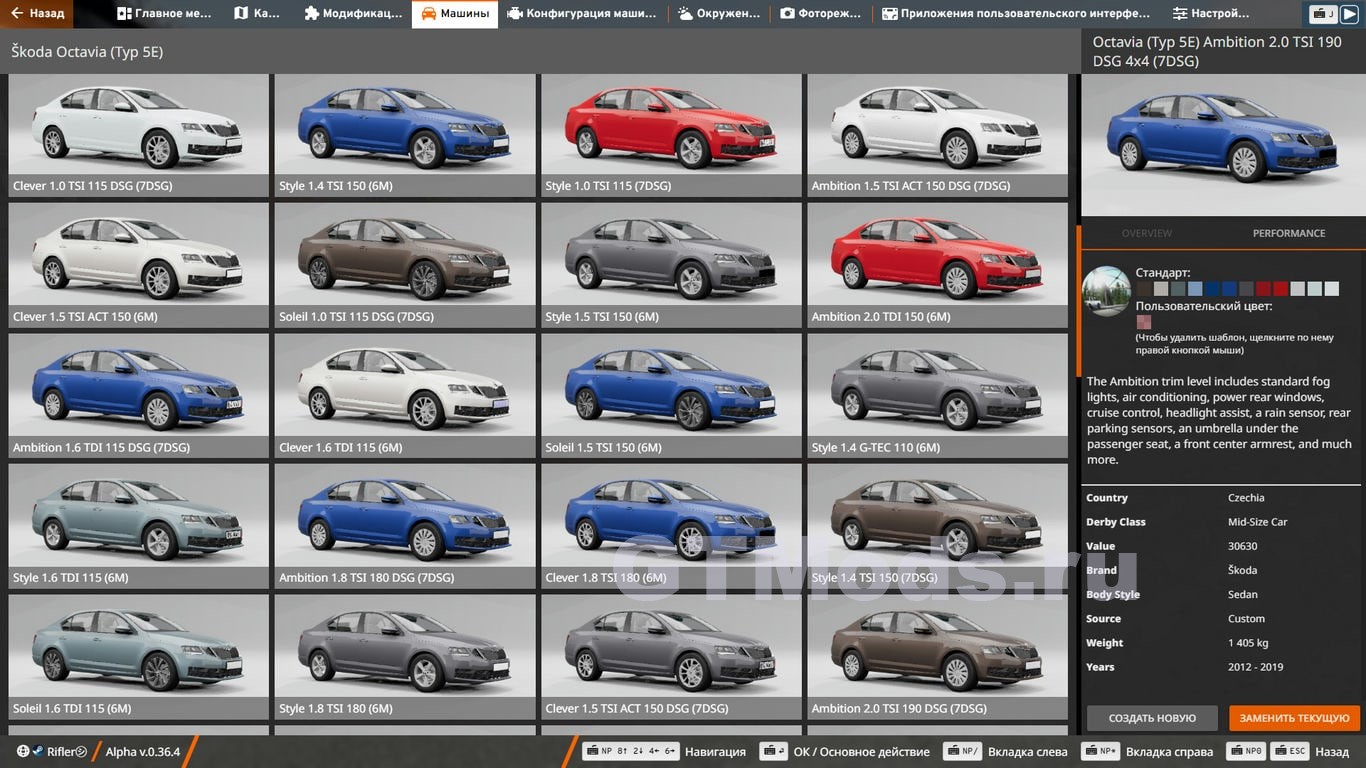This screenshot has height=768, width=1366.
Task: Click the СОЗДАТЬ НОВУЮ button
Action: click(1152, 718)
